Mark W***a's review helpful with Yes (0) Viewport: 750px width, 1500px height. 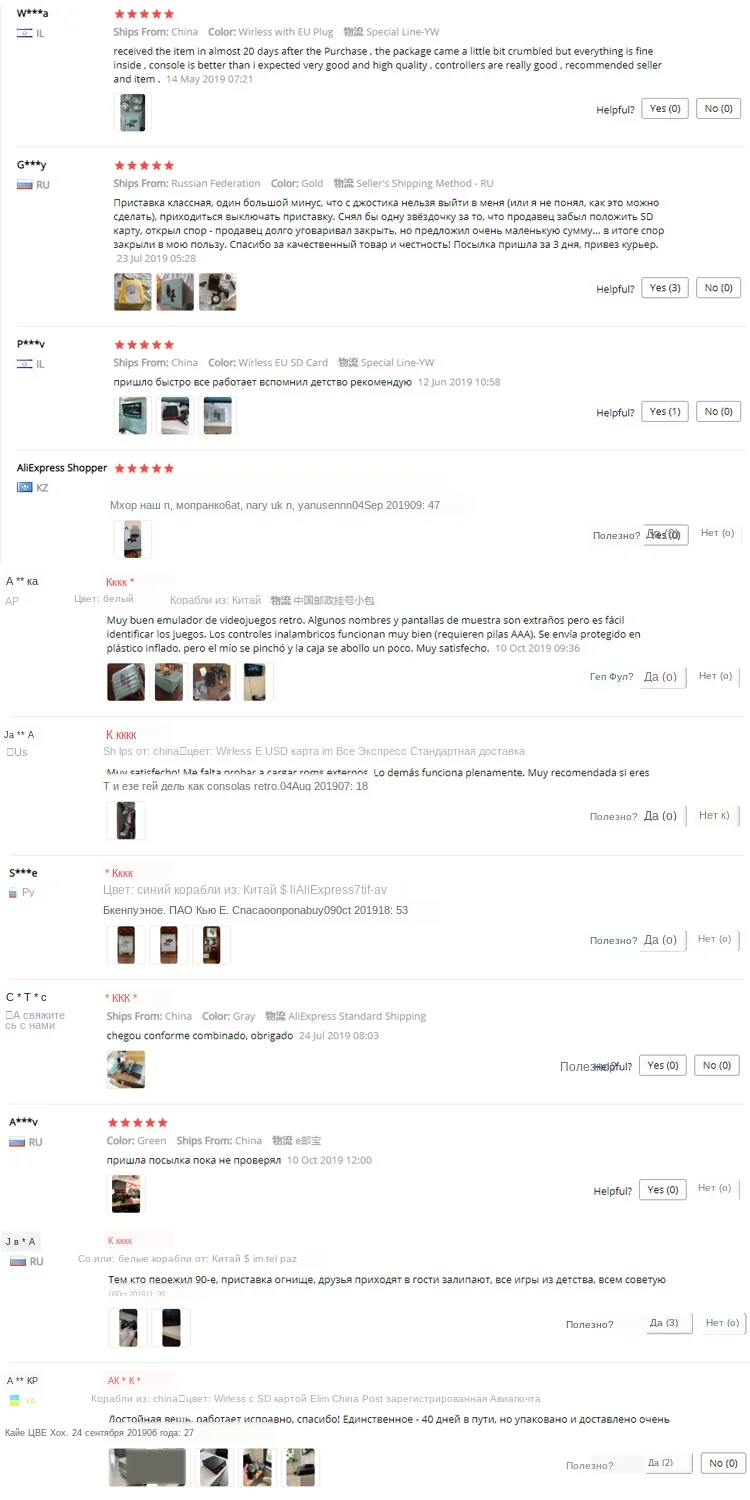665,108
